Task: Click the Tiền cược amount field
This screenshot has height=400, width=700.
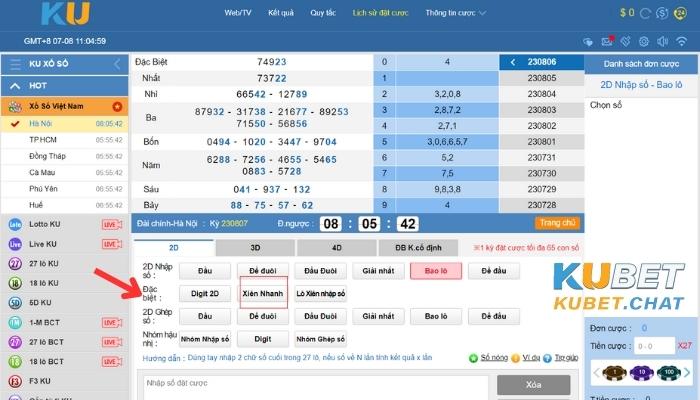Action: [654, 346]
